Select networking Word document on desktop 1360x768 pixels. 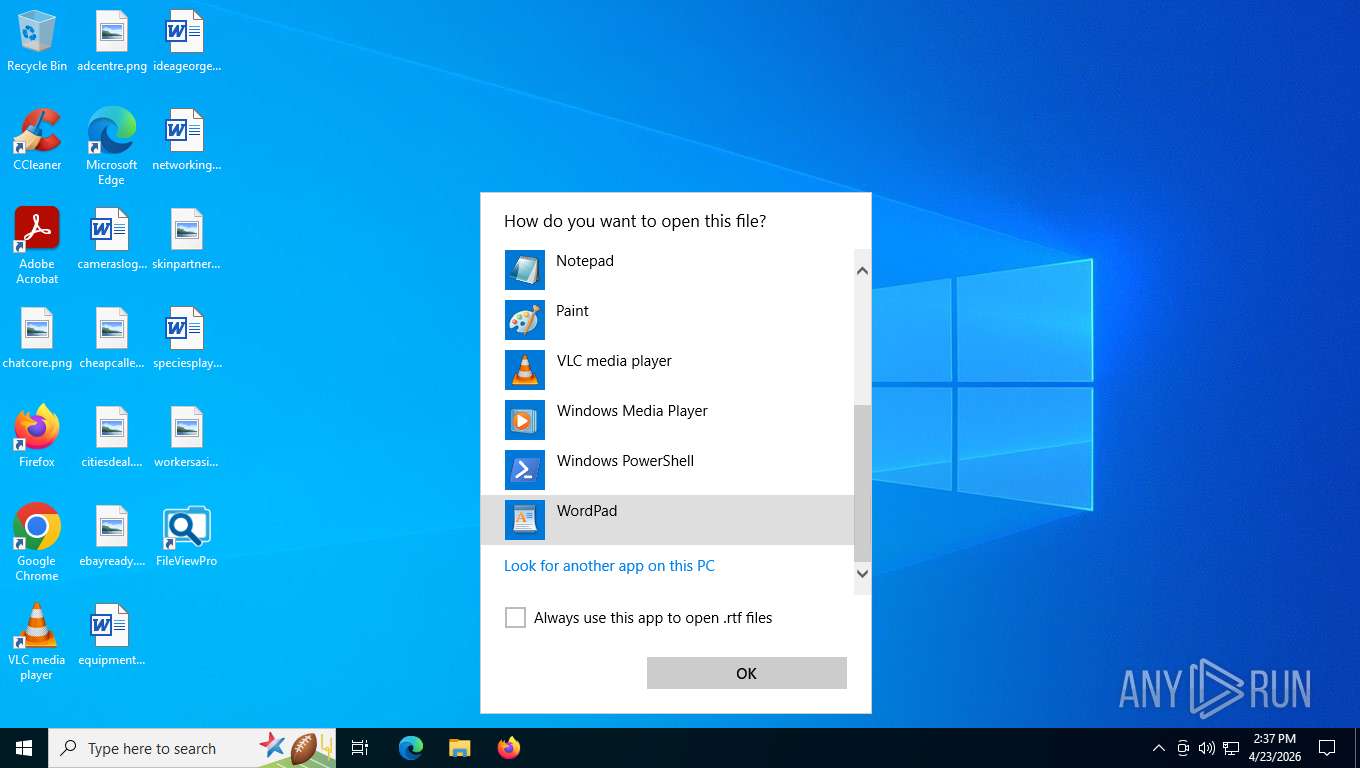point(187,141)
